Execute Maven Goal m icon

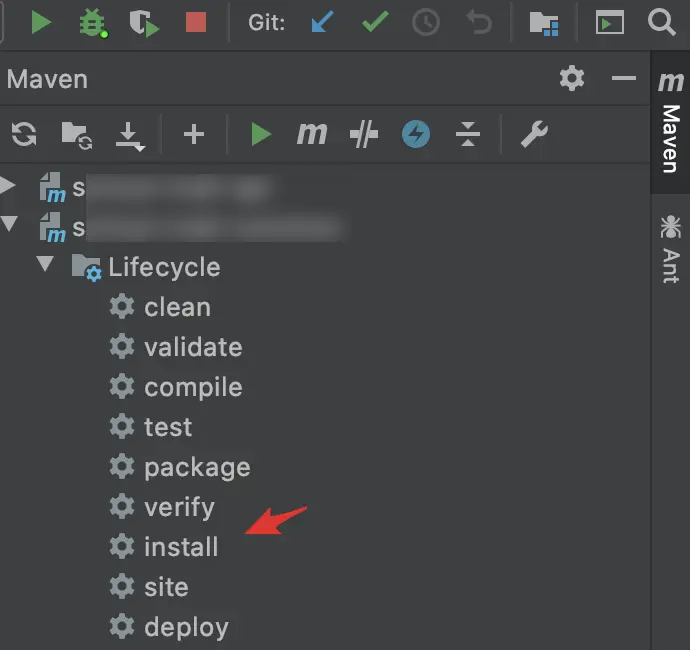click(x=312, y=133)
